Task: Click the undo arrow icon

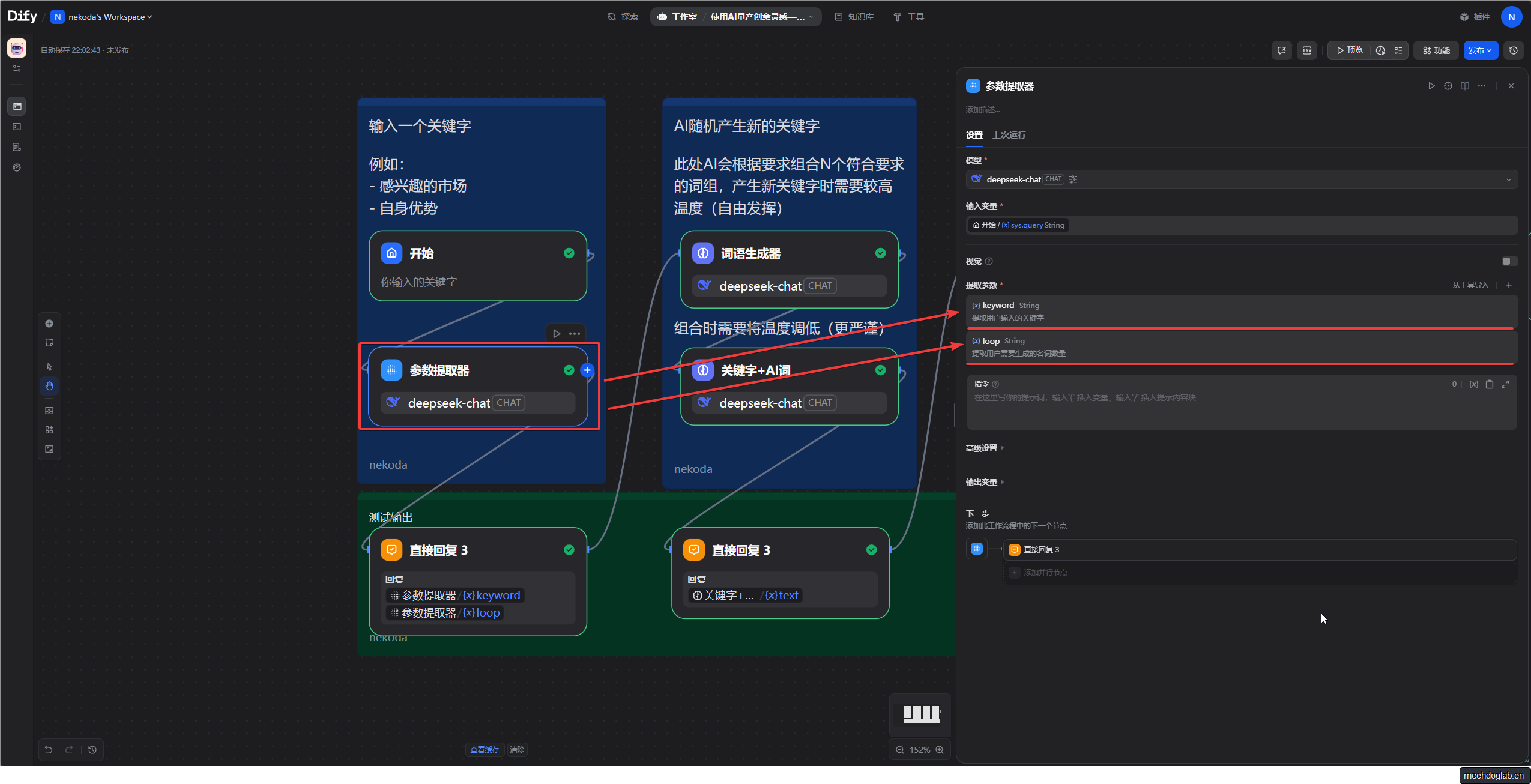Action: 49,749
